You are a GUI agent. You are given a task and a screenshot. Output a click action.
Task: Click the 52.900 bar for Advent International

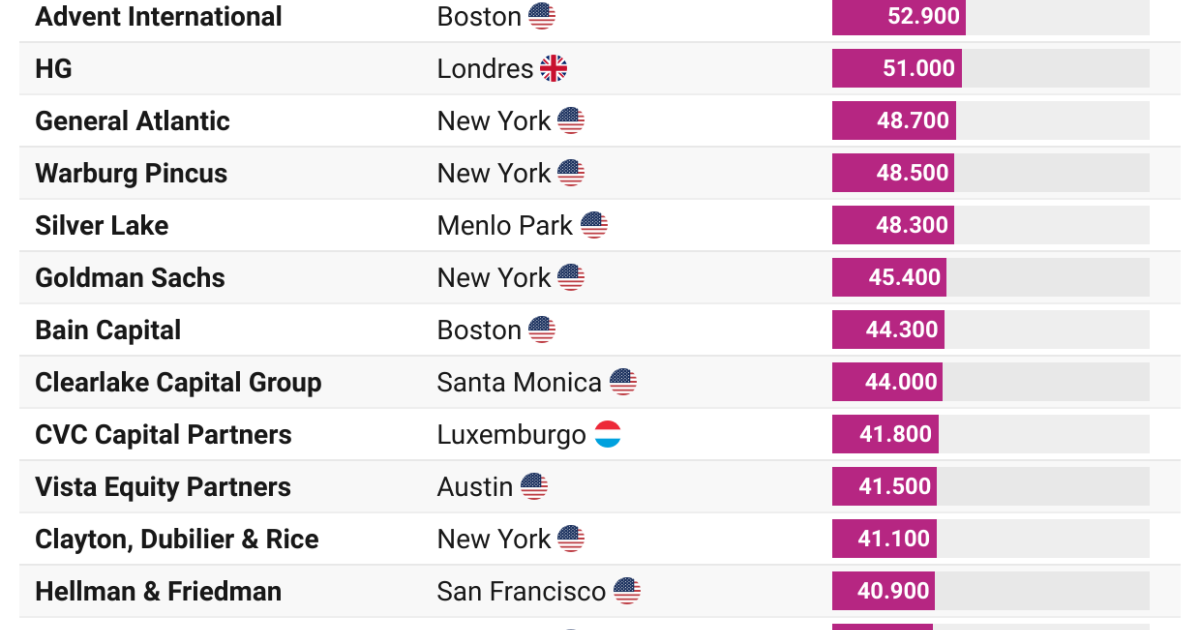[x=898, y=17]
